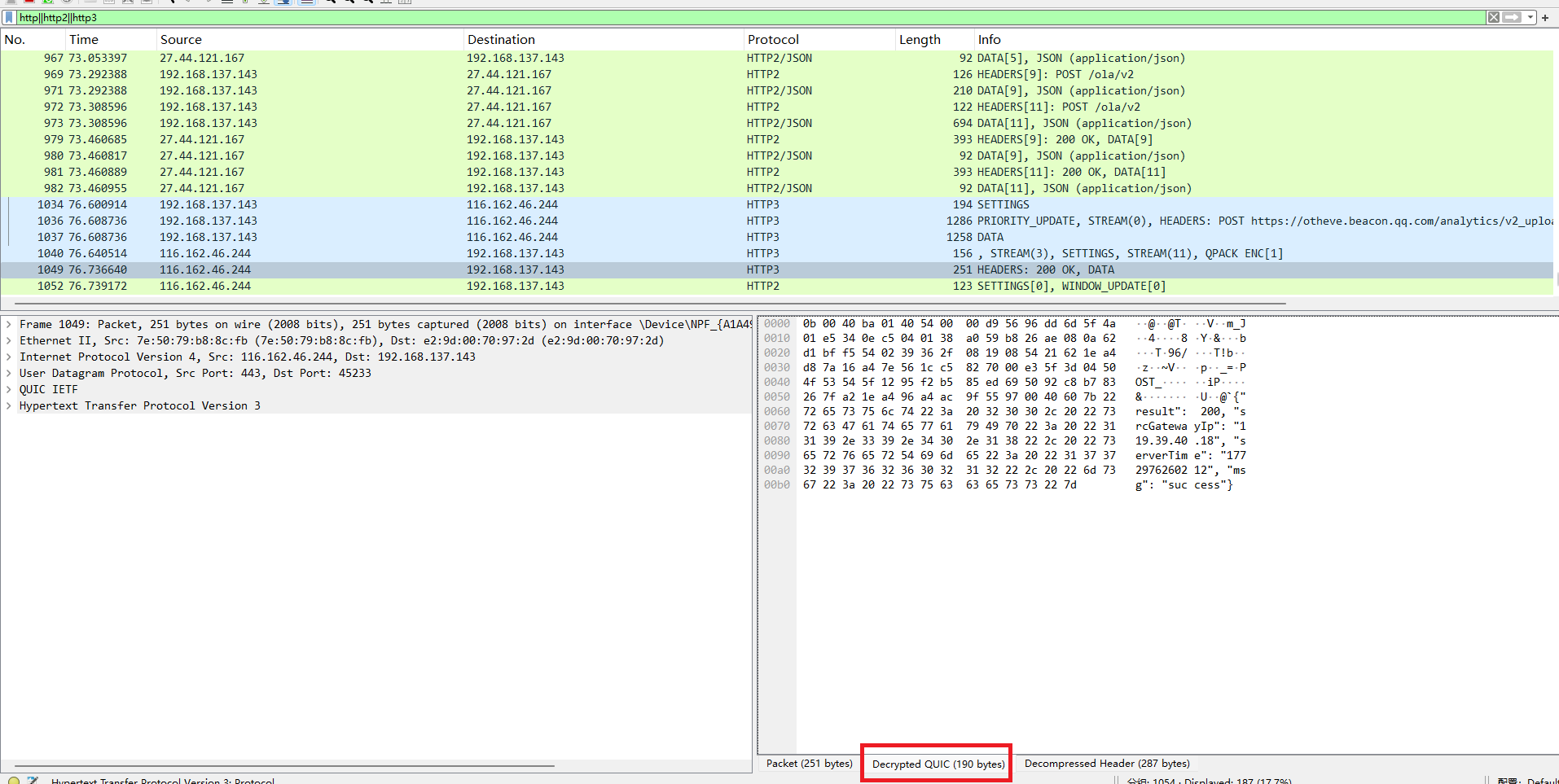Switch to Decrypted QUIC (190 bytes) tab
The image size is (1559, 784).
pyautogui.click(x=938, y=764)
